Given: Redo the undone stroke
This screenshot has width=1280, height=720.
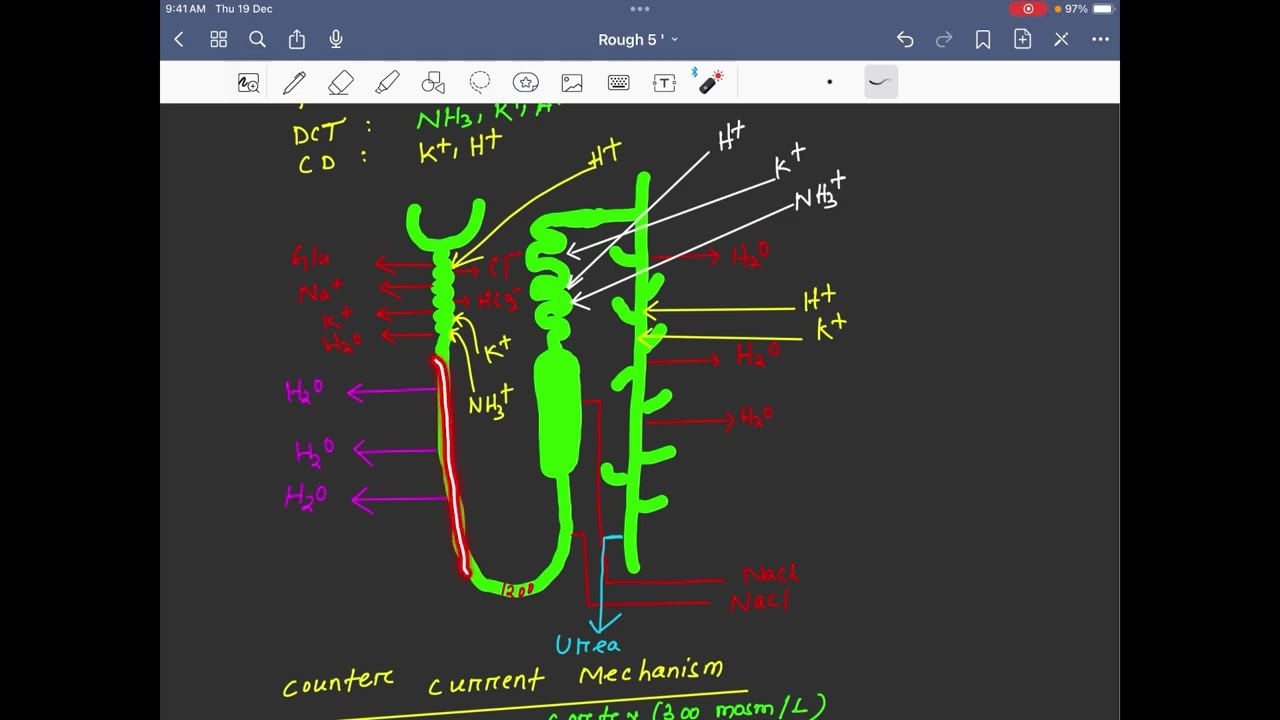Looking at the screenshot, I should 944,39.
